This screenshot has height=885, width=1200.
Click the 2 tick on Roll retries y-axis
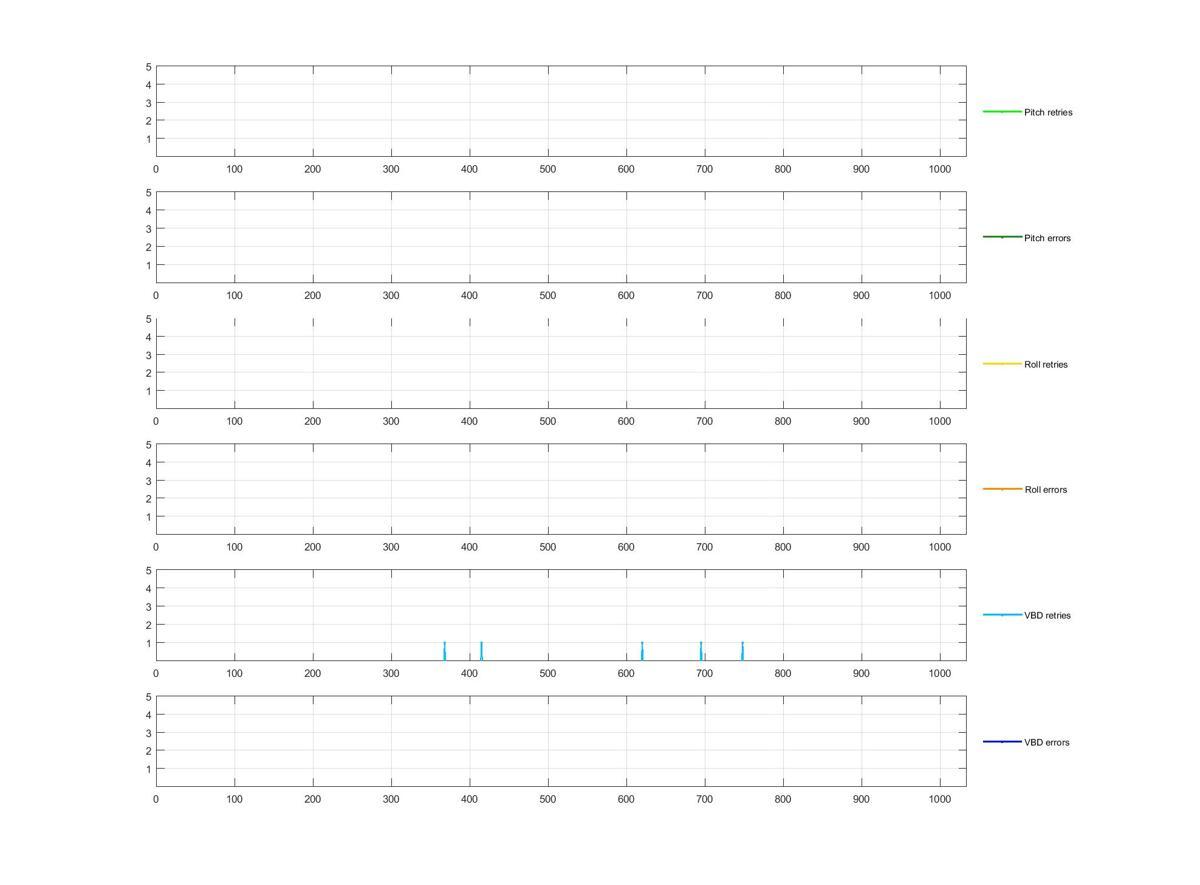(x=148, y=373)
